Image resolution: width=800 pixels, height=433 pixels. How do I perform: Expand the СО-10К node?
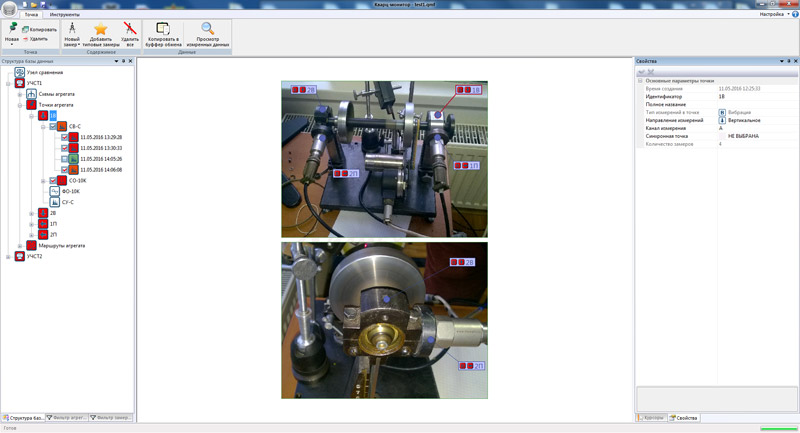pos(43,181)
